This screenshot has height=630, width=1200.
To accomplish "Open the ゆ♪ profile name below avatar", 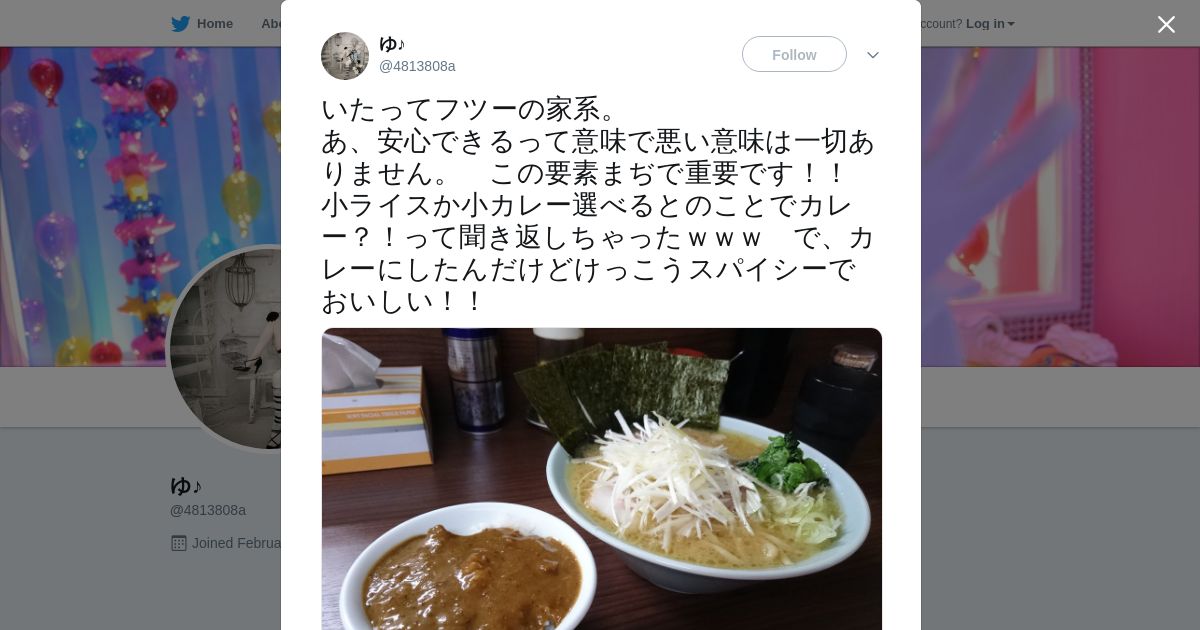I will tap(186, 486).
